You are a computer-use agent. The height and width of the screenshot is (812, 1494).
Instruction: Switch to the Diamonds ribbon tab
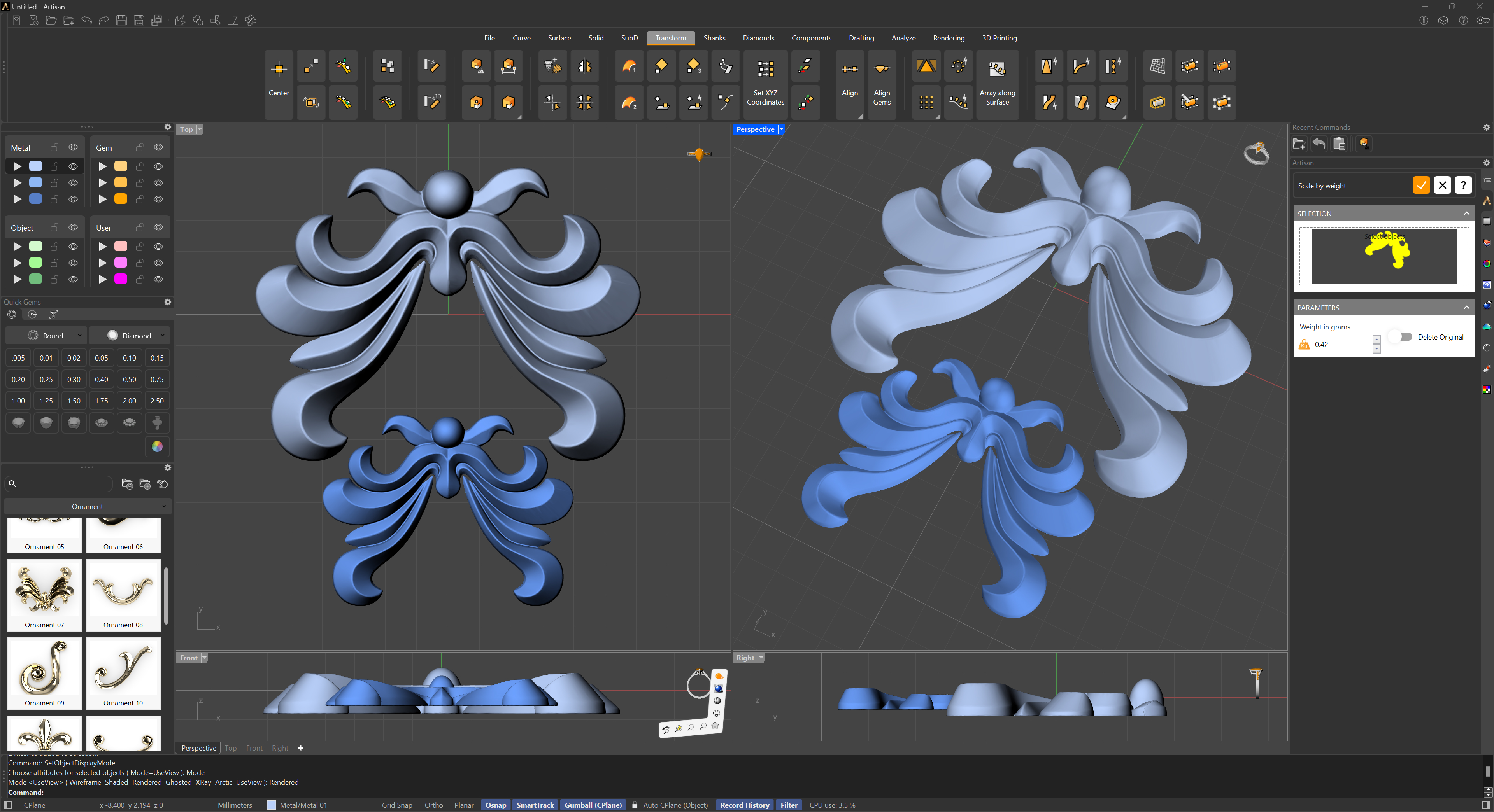[758, 38]
